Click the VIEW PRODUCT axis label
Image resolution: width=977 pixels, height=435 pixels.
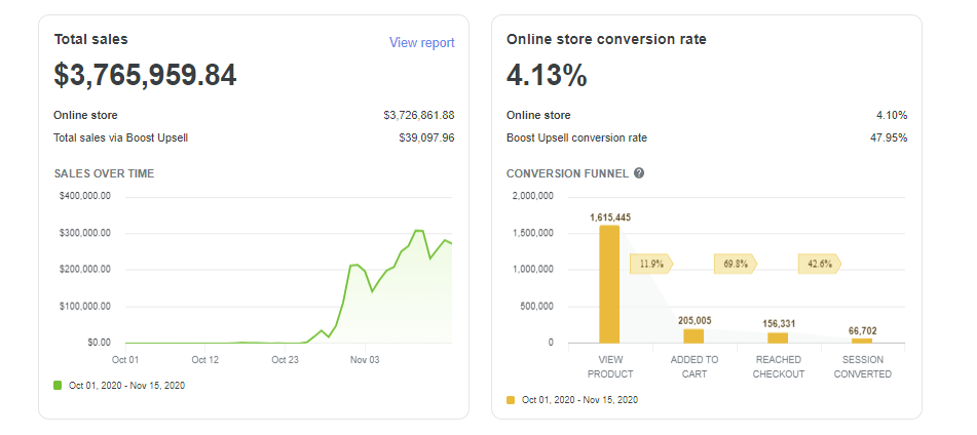(611, 367)
